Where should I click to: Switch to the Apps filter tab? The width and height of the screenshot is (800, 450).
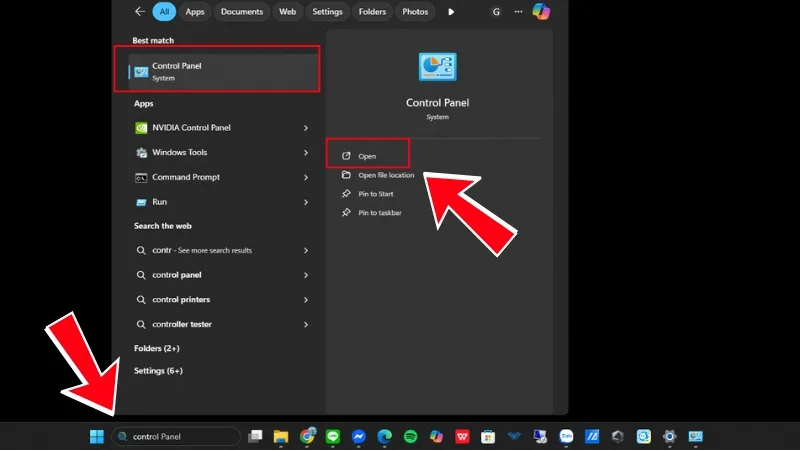[195, 12]
